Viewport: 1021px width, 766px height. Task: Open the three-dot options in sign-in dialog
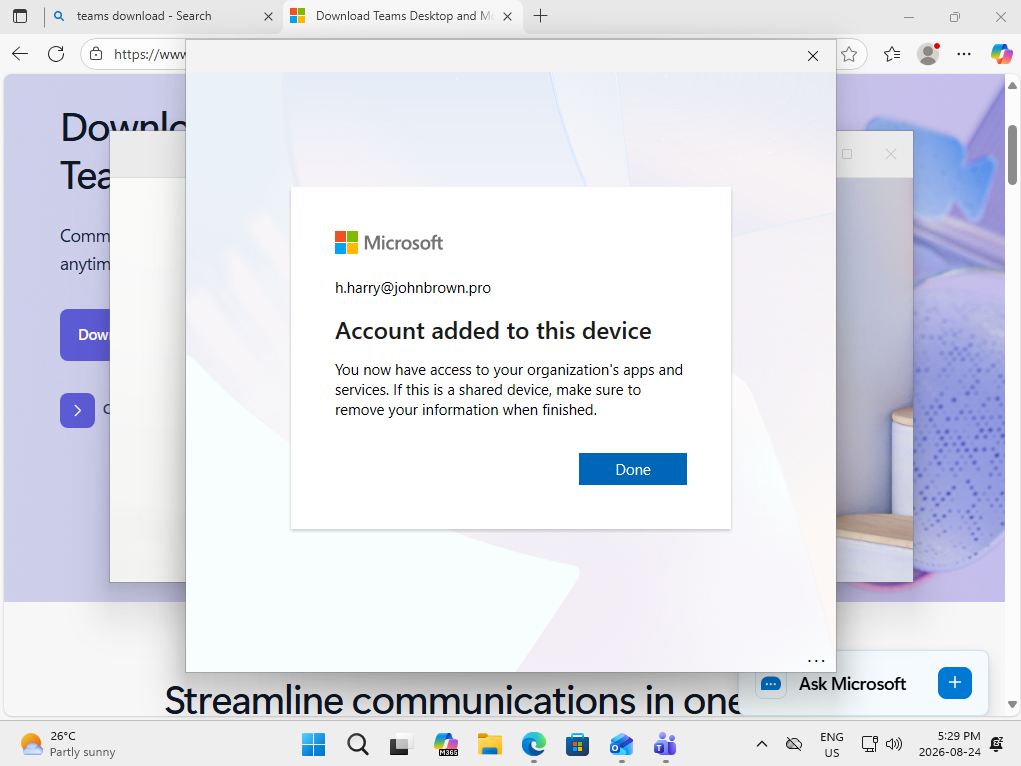pyautogui.click(x=816, y=660)
